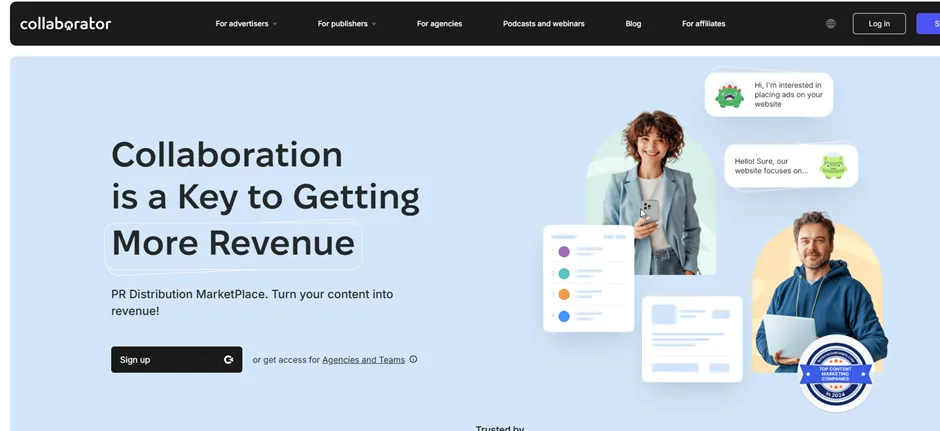Select the orange dot in the ranking list
This screenshot has width=940, height=431.
click(564, 294)
